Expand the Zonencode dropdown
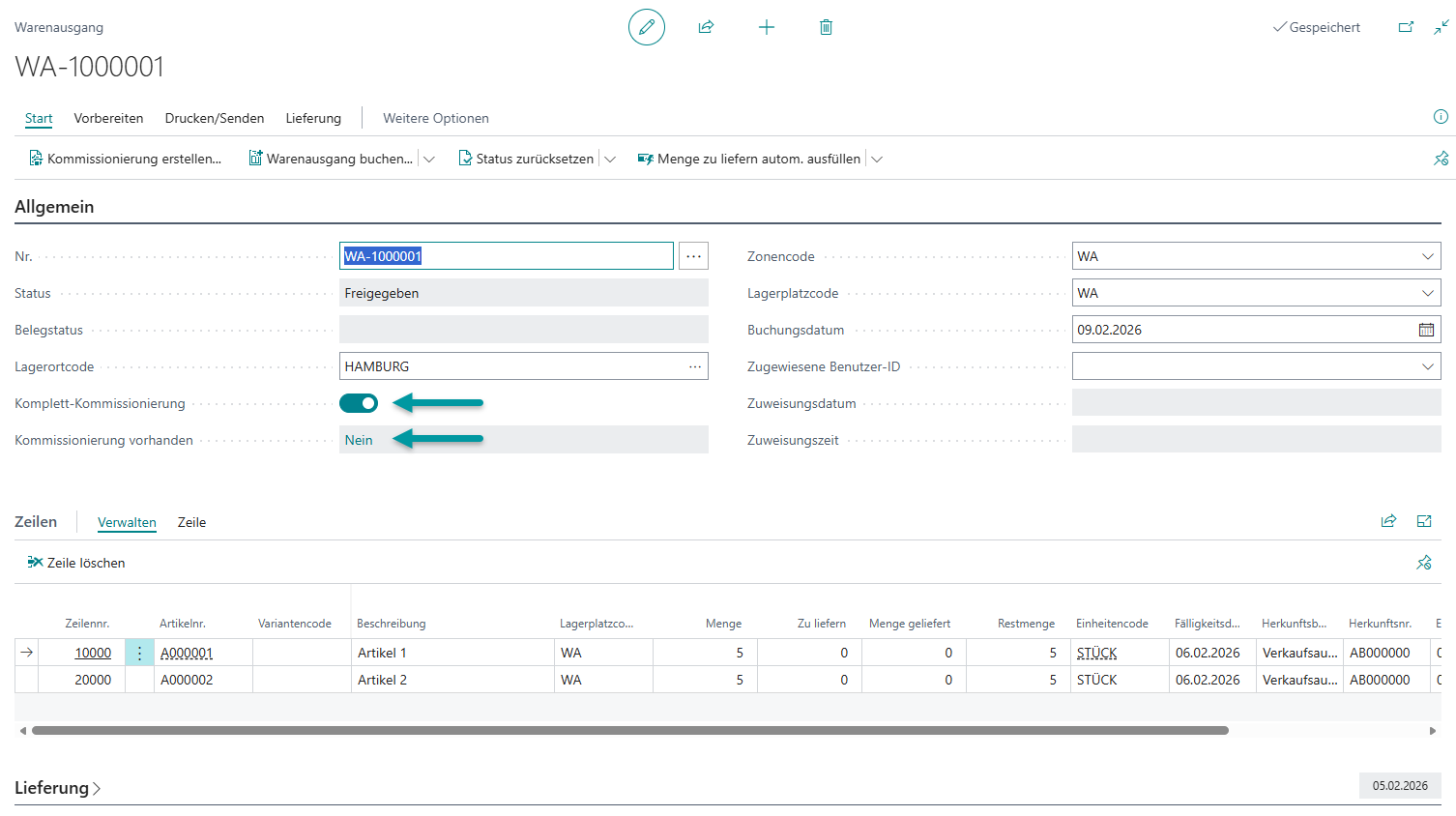This screenshot has width=1456, height=816. (1427, 256)
